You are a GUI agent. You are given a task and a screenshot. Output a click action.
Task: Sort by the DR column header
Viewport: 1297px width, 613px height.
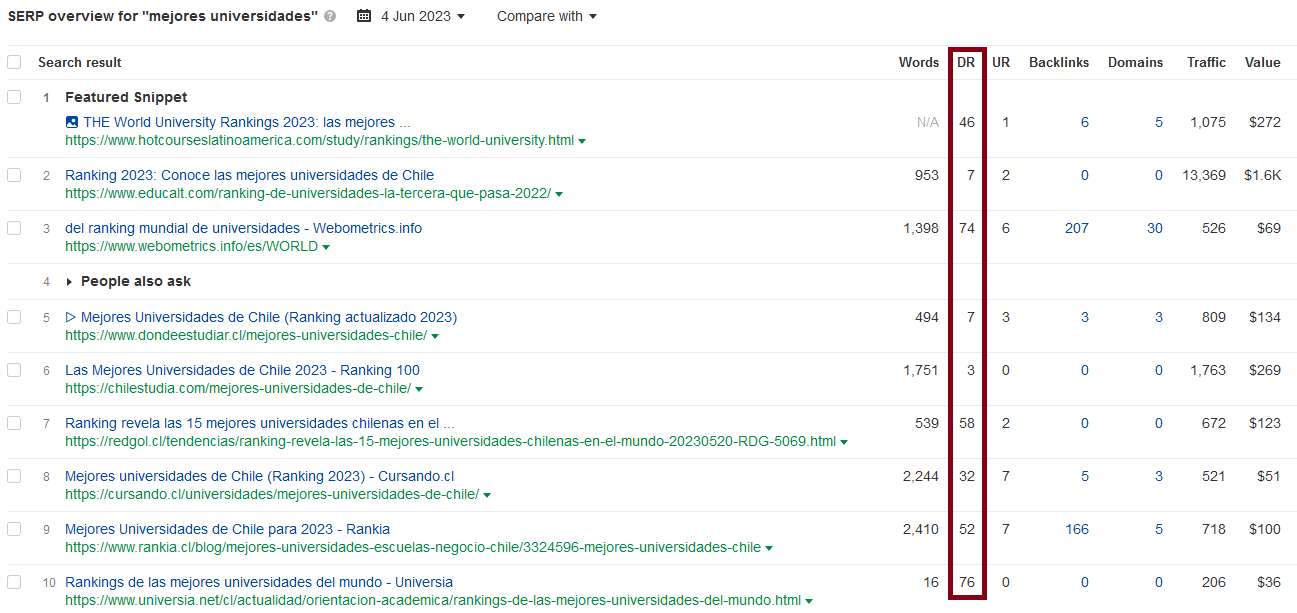coord(966,62)
